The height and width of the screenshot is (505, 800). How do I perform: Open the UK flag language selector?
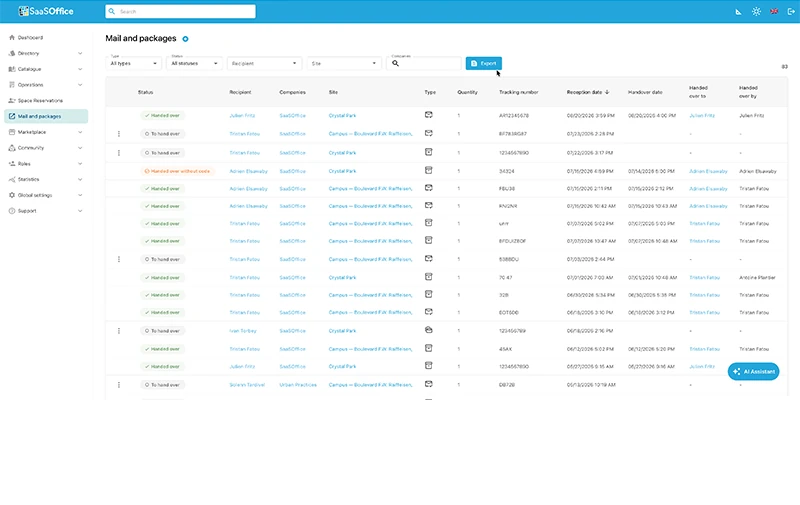point(774,11)
